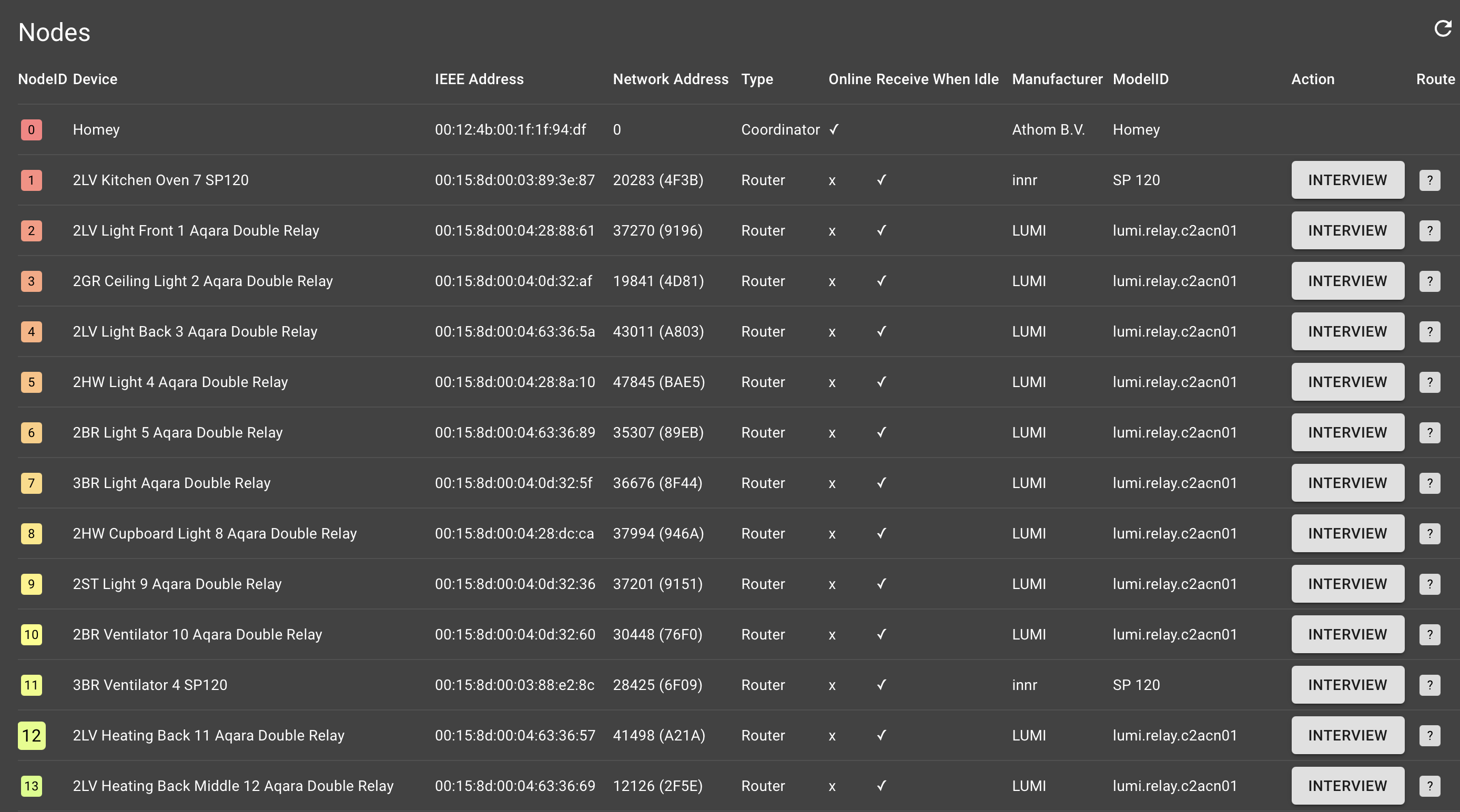
Task: Click route icon for 3BR Light relay
Action: (x=1429, y=483)
